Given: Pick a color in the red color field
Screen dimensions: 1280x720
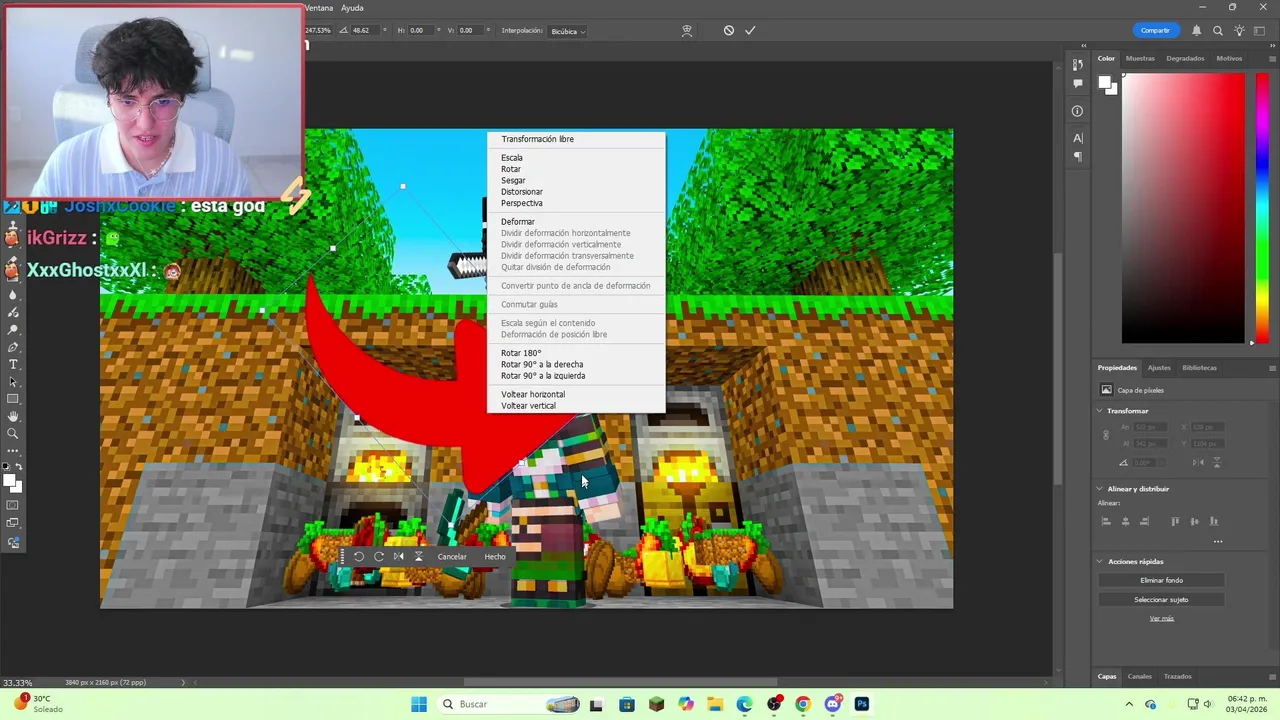Looking at the screenshot, I should pyautogui.click(x=1183, y=209).
